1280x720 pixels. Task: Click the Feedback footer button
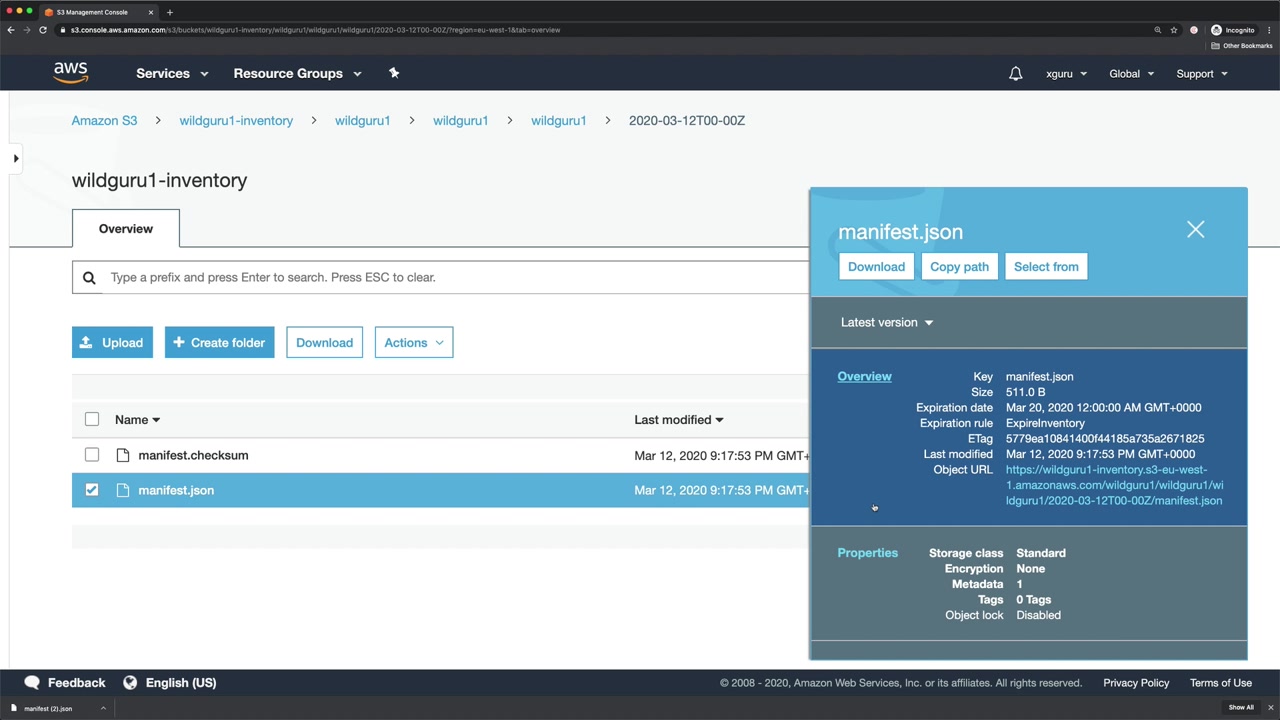coord(64,682)
